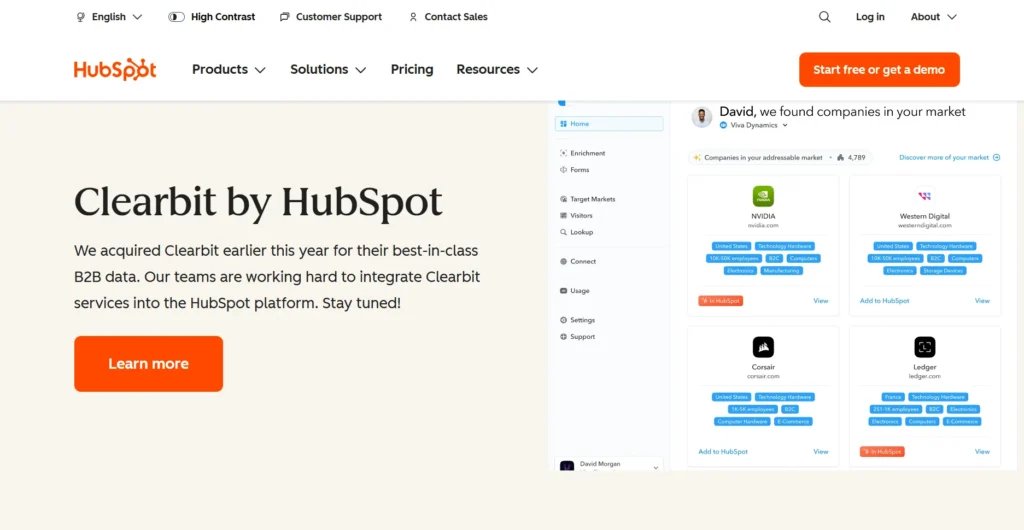This screenshot has width=1024, height=530.
Task: Click Start free or get a demo
Action: point(879,69)
